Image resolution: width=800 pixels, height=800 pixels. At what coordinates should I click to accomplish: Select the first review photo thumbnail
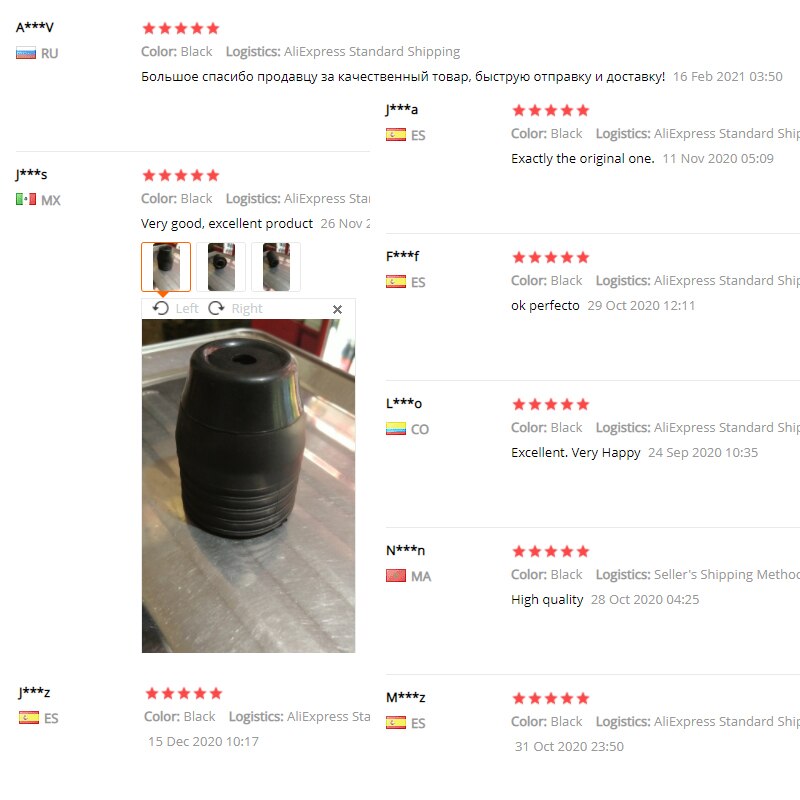tap(166, 267)
